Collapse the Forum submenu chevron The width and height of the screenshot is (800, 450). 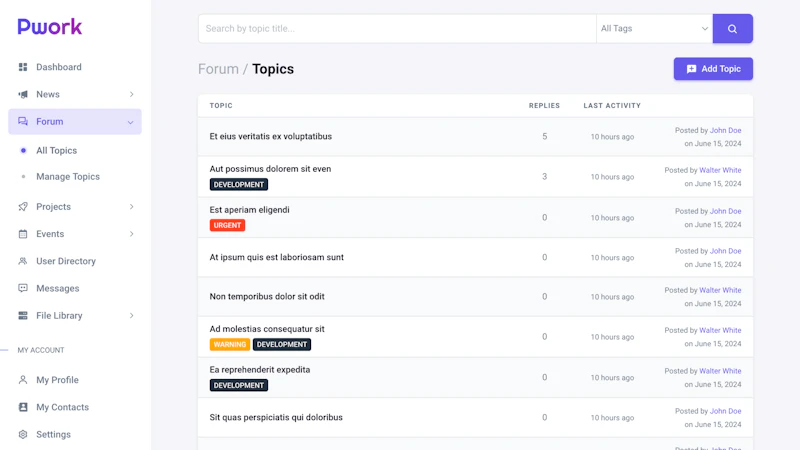131,122
